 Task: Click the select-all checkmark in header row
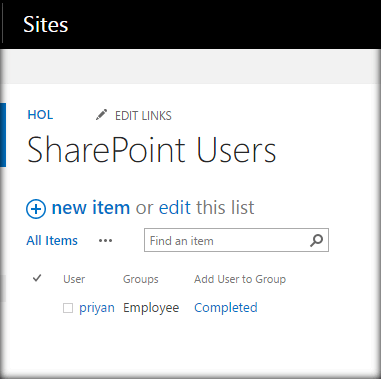(37, 278)
